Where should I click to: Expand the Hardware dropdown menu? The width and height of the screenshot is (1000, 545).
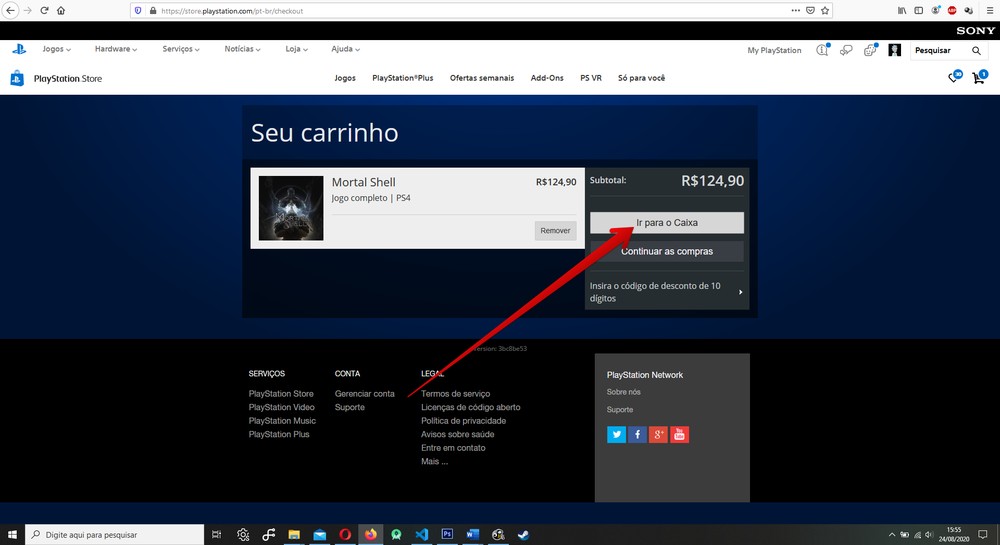pyautogui.click(x=116, y=49)
